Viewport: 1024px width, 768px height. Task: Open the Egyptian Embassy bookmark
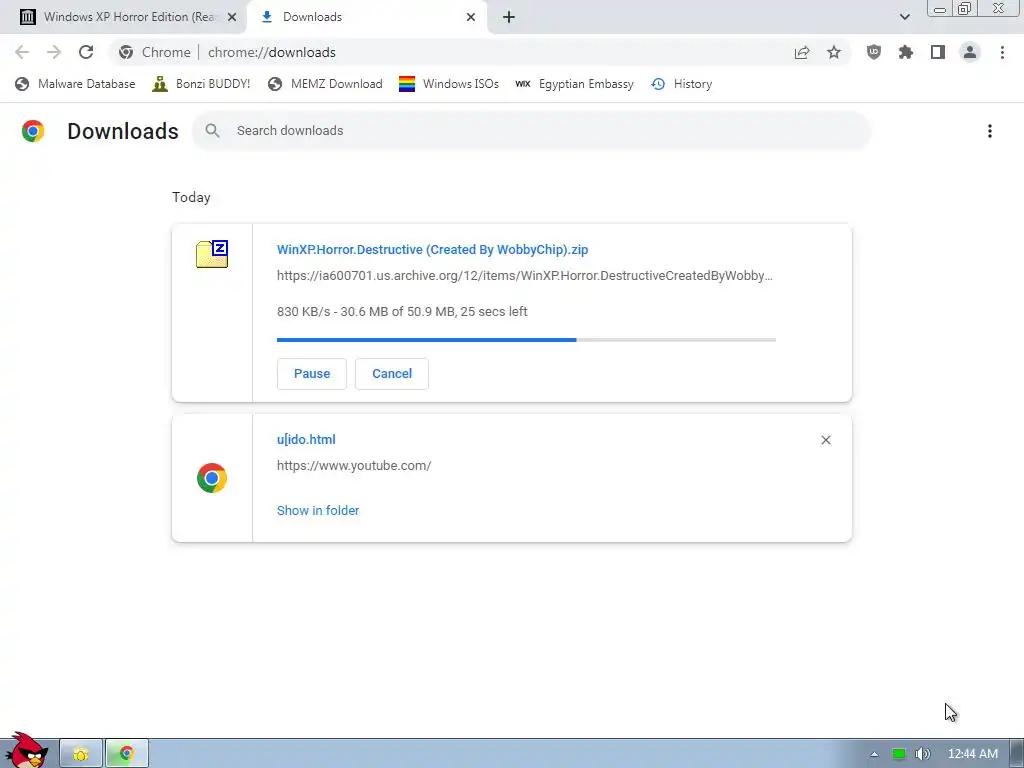pyautogui.click(x=574, y=84)
